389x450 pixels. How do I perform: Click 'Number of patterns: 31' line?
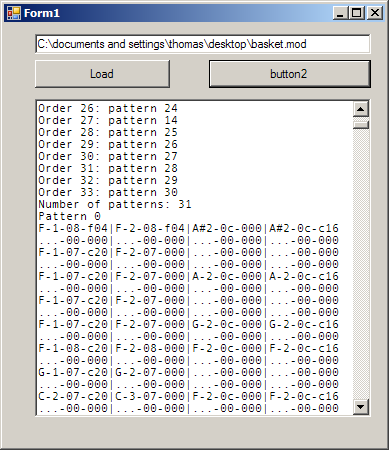click(115, 204)
